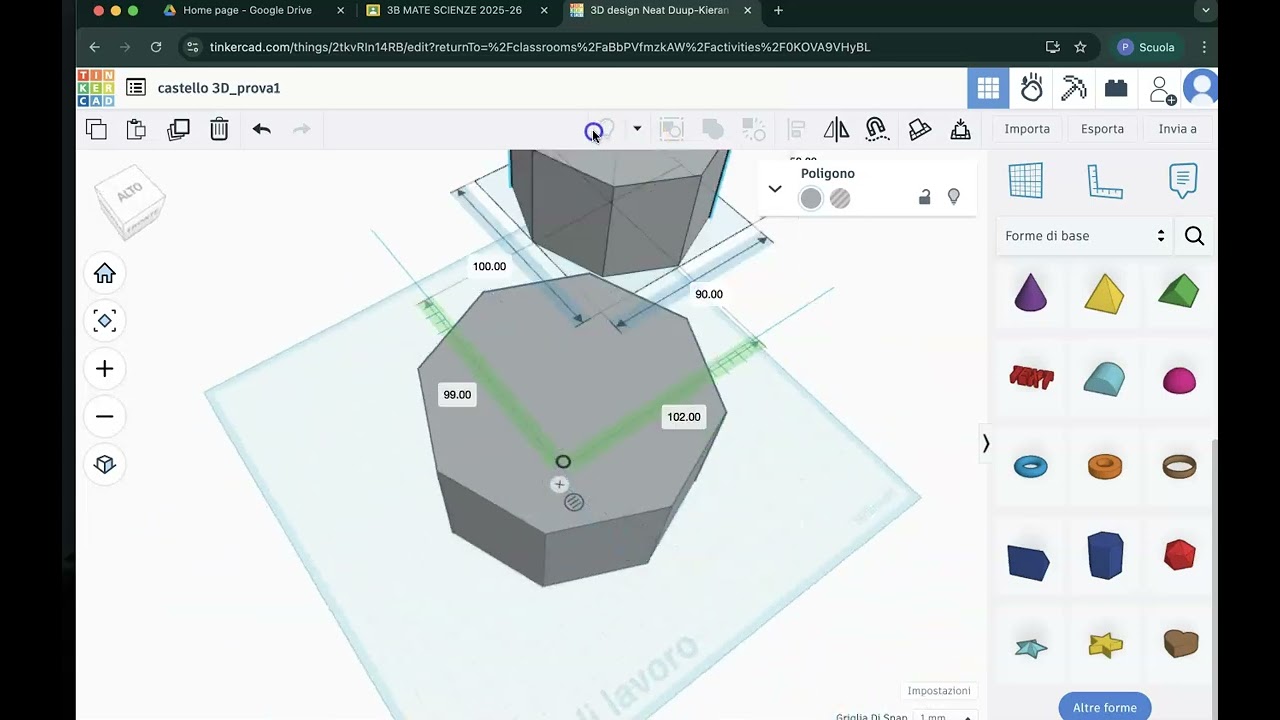Open the Sim Lab icon
This screenshot has height=720, width=1280.
(x=1031, y=88)
